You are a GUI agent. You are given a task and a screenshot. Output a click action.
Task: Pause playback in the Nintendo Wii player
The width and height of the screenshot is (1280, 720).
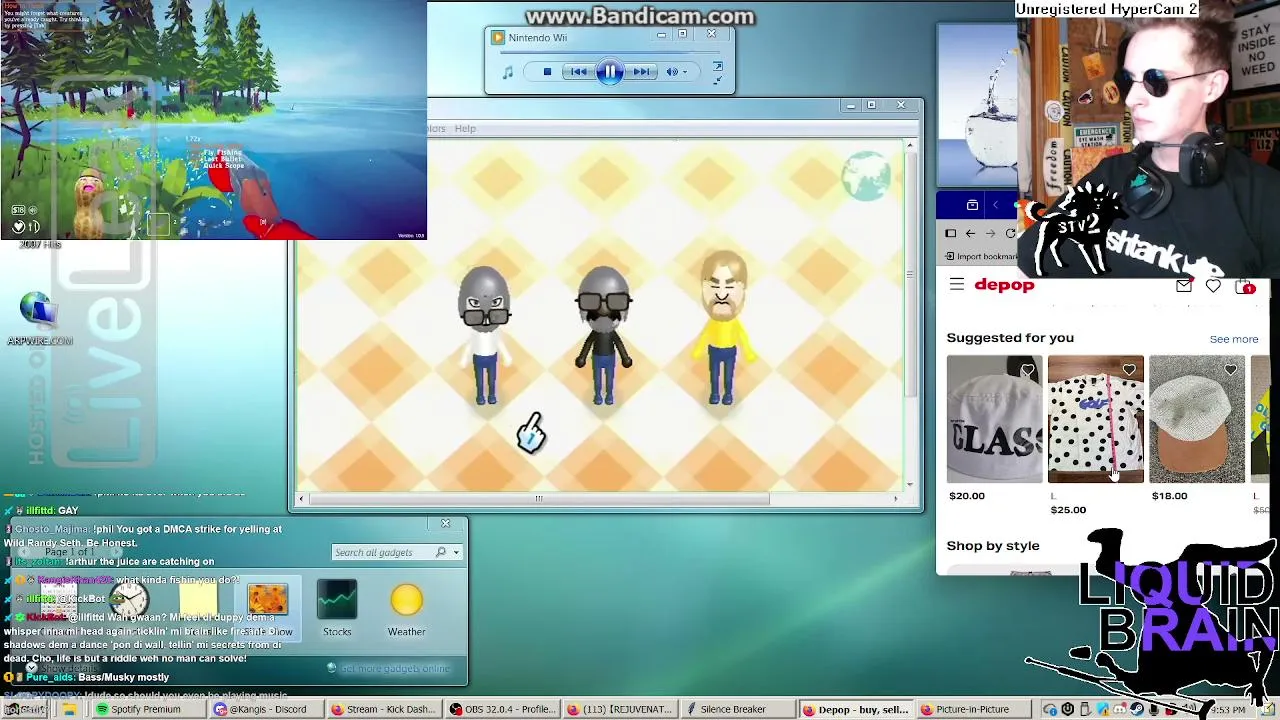coord(610,72)
